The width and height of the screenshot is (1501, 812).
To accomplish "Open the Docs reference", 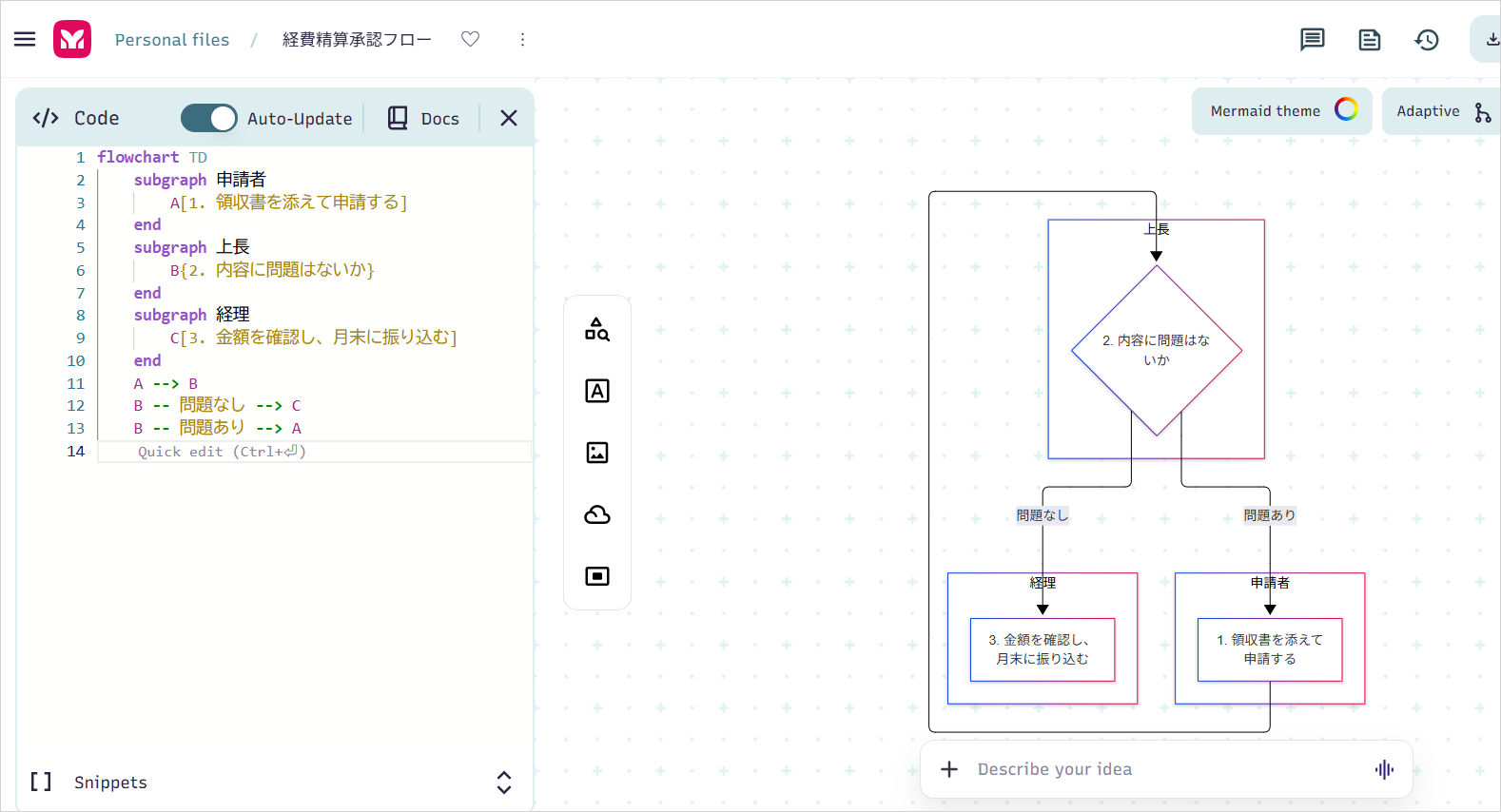I will [423, 118].
